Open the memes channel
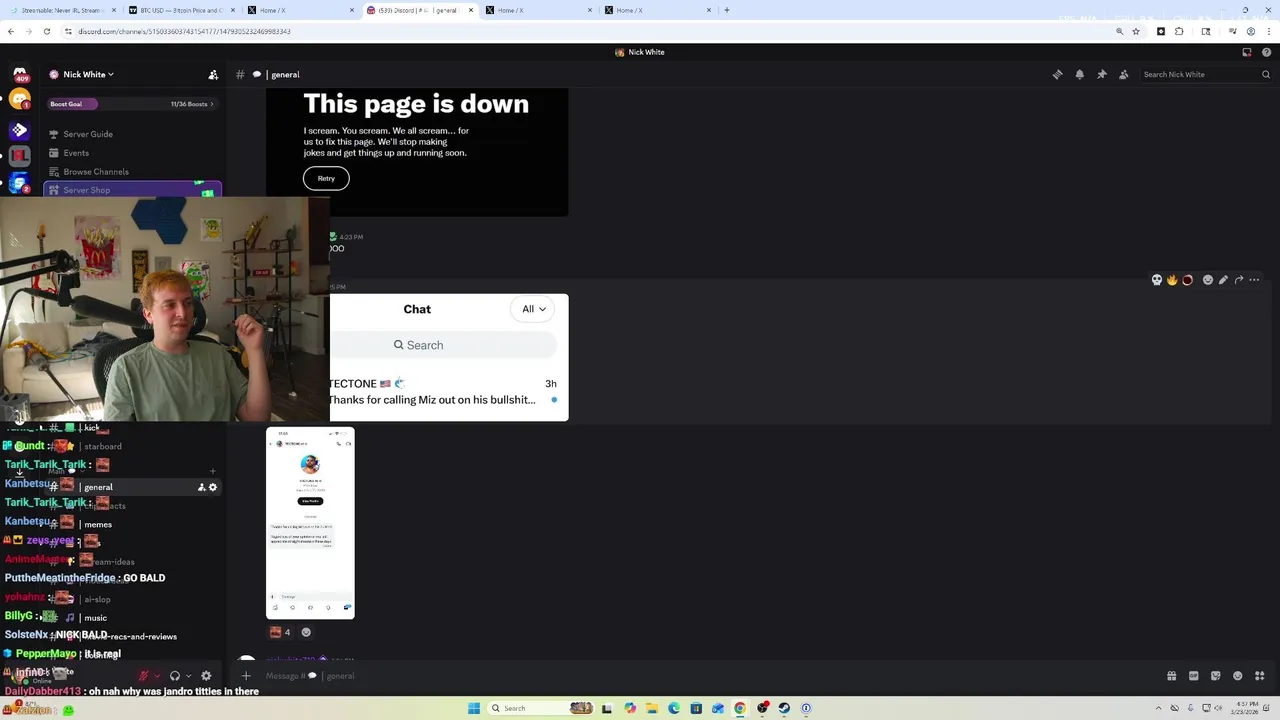 [98, 525]
